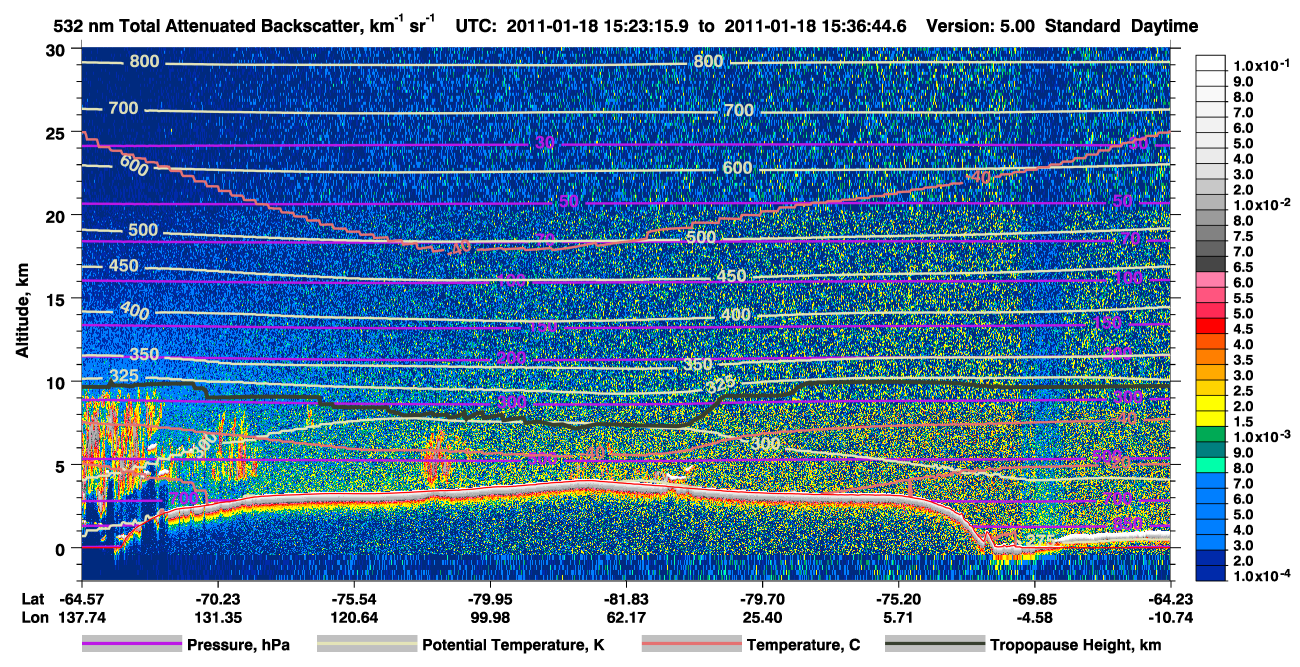
Task: Click the longitude value '-4.58'
Action: [x=1034, y=616]
